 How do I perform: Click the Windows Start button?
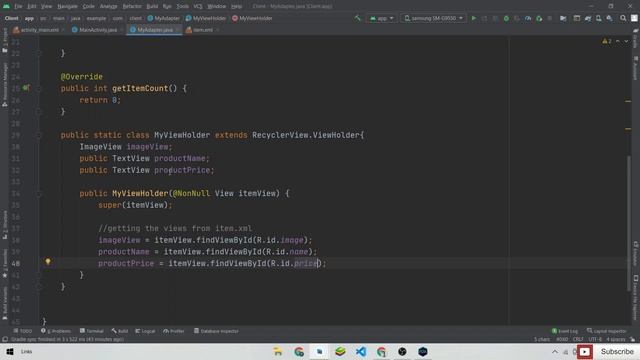click(10, 351)
